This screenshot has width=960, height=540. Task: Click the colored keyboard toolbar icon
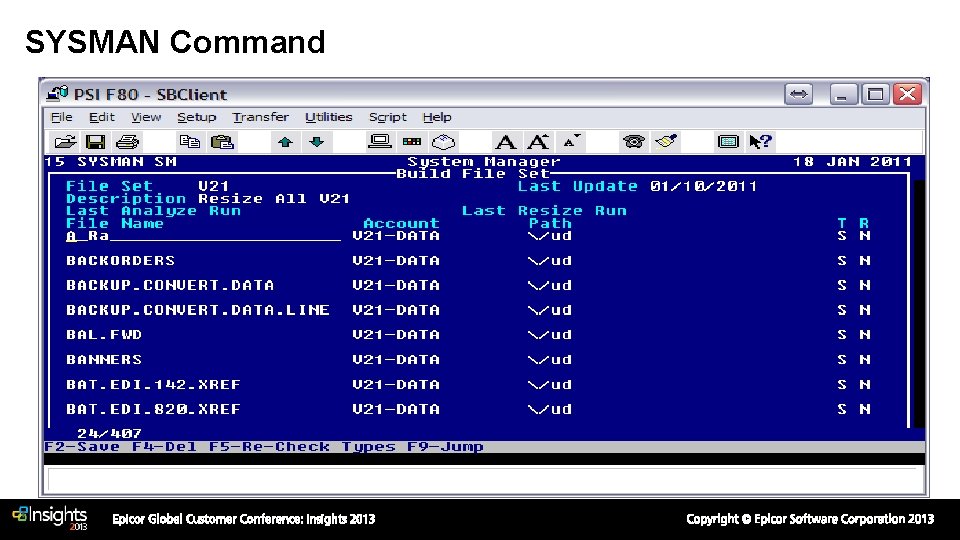pyautogui.click(x=412, y=142)
